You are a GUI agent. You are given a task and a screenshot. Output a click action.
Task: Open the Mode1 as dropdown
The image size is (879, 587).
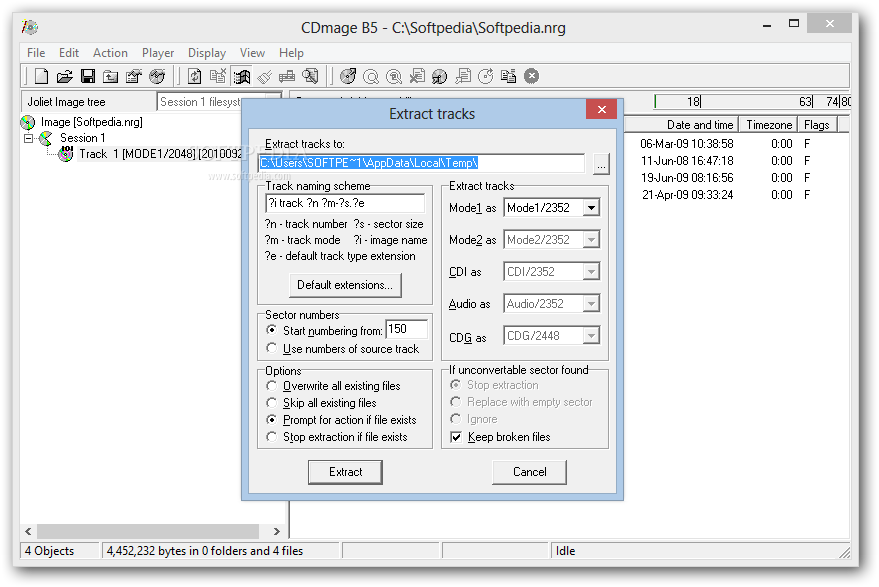coord(591,208)
